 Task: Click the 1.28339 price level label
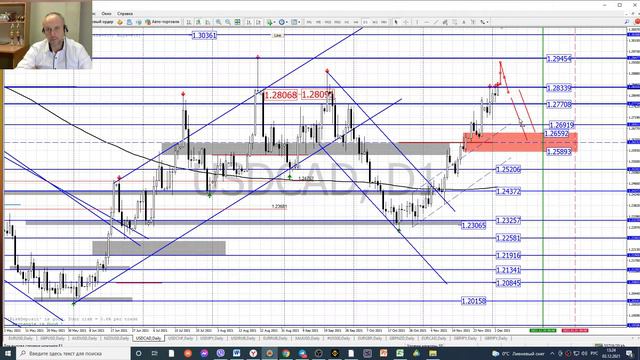click(x=559, y=88)
